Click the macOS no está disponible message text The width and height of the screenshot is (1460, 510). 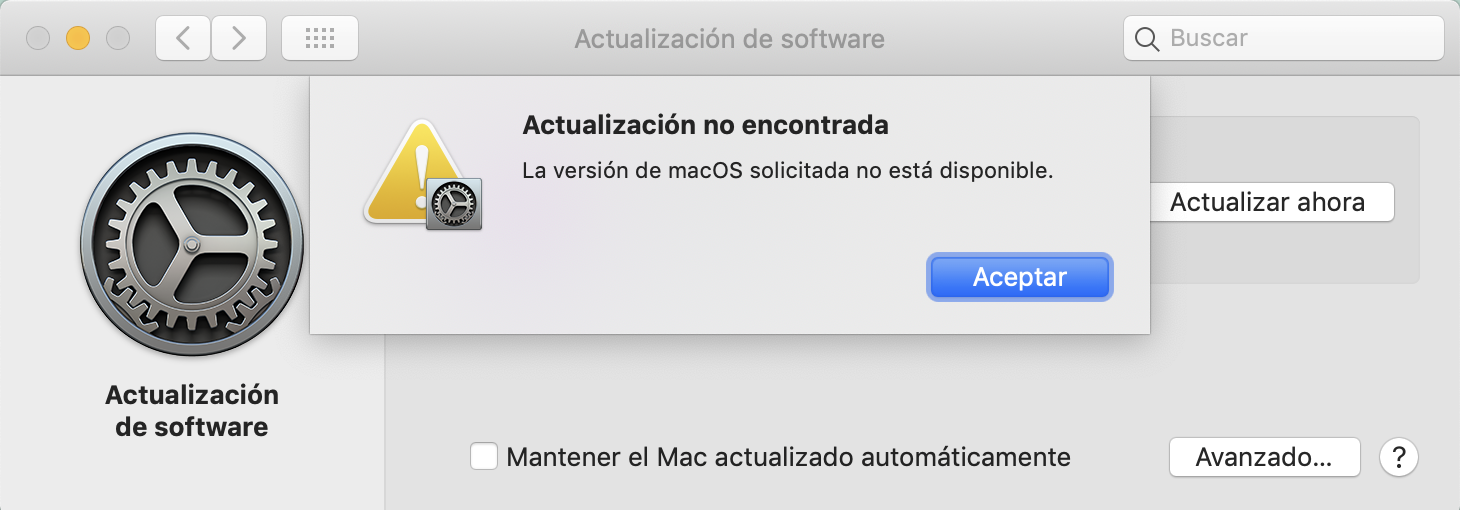coord(788,171)
